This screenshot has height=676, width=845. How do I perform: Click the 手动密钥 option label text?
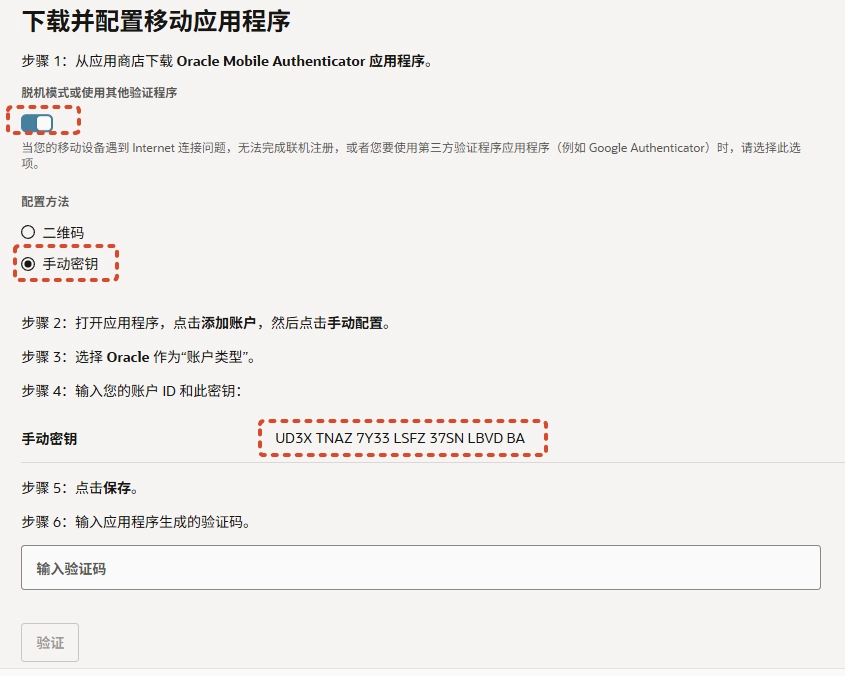coord(70,264)
